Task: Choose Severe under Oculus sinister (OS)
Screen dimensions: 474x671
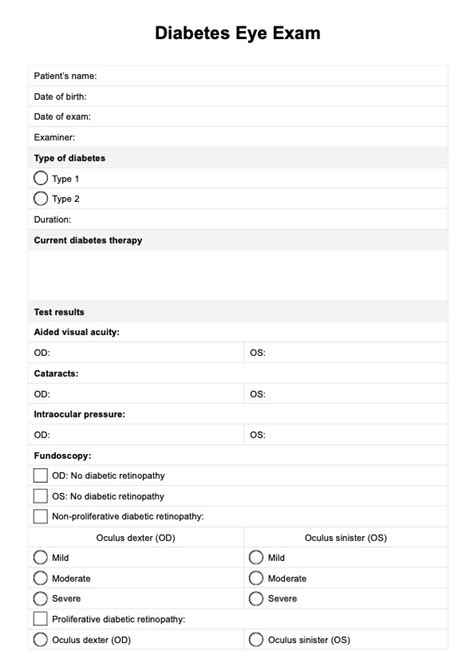Action: 256,598
